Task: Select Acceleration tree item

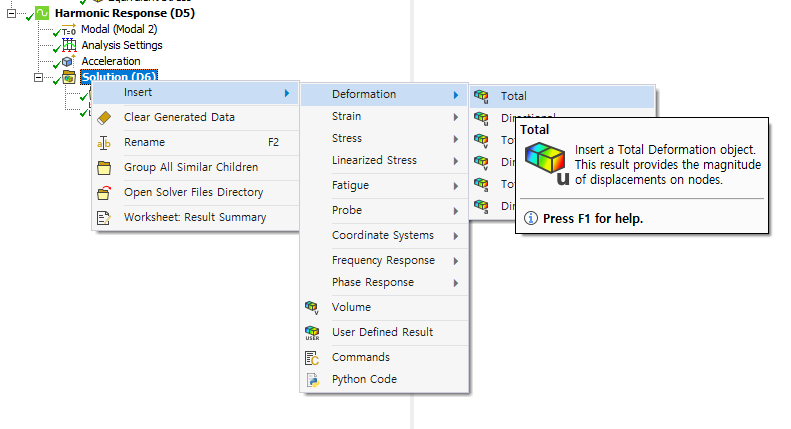Action: (111, 61)
